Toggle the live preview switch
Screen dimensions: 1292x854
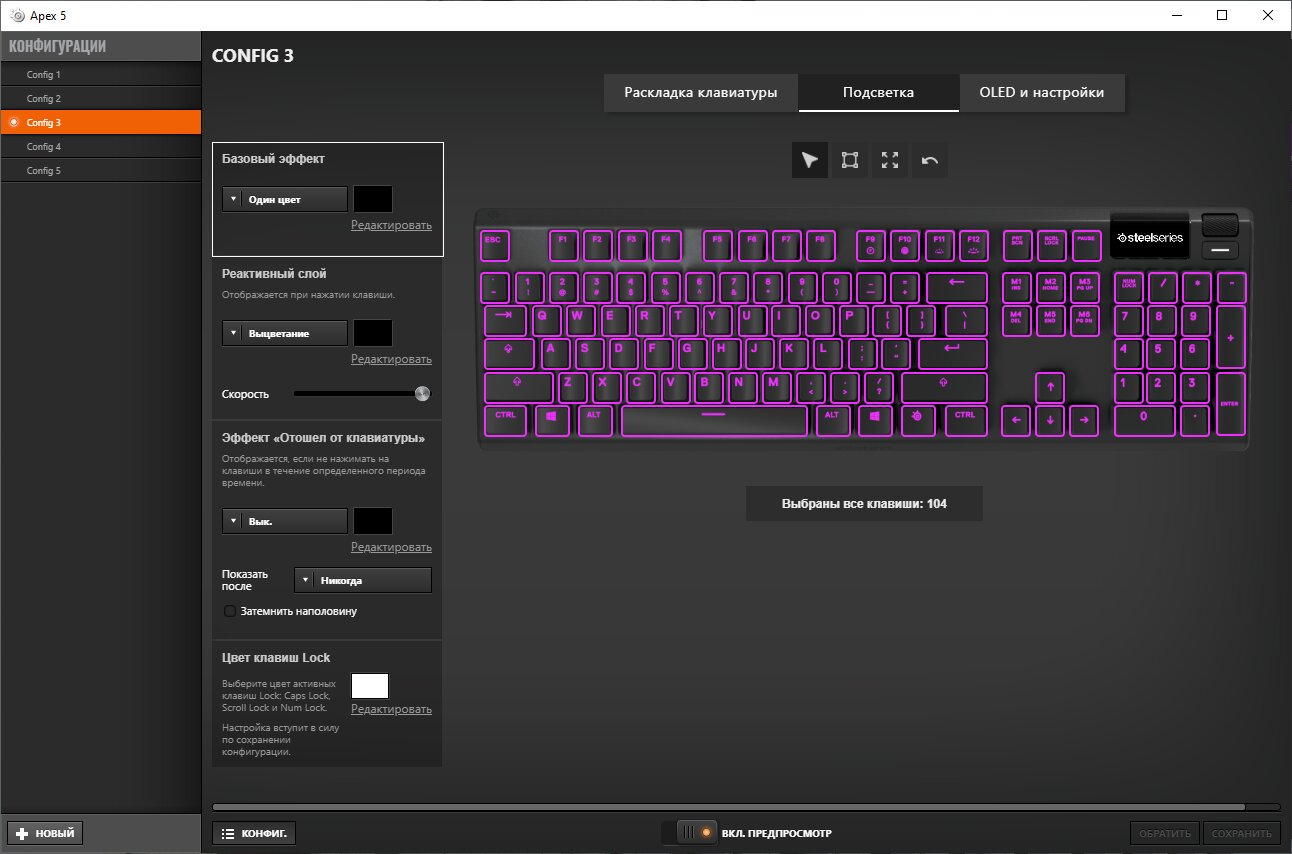pyautogui.click(x=696, y=832)
